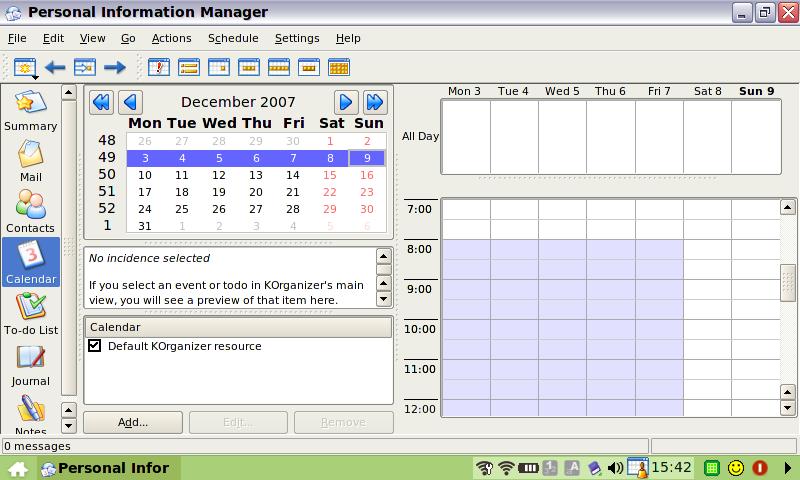This screenshot has height=480, width=800.
Task: Open Journal in the sidebar
Action: [x=30, y=364]
